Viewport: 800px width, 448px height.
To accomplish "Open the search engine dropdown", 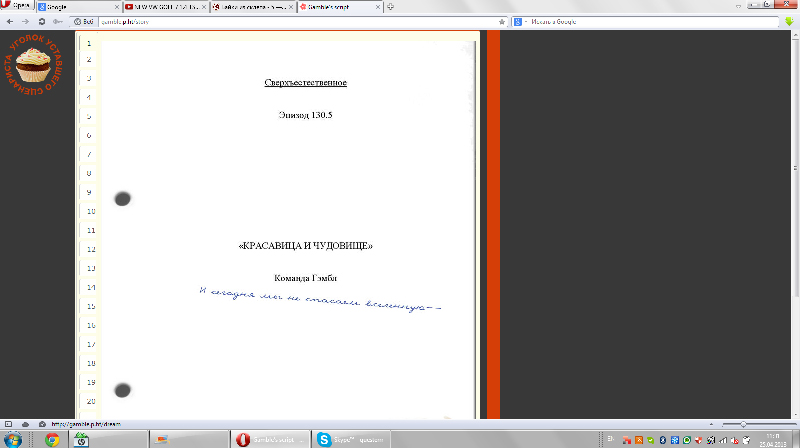I will [x=520, y=21].
